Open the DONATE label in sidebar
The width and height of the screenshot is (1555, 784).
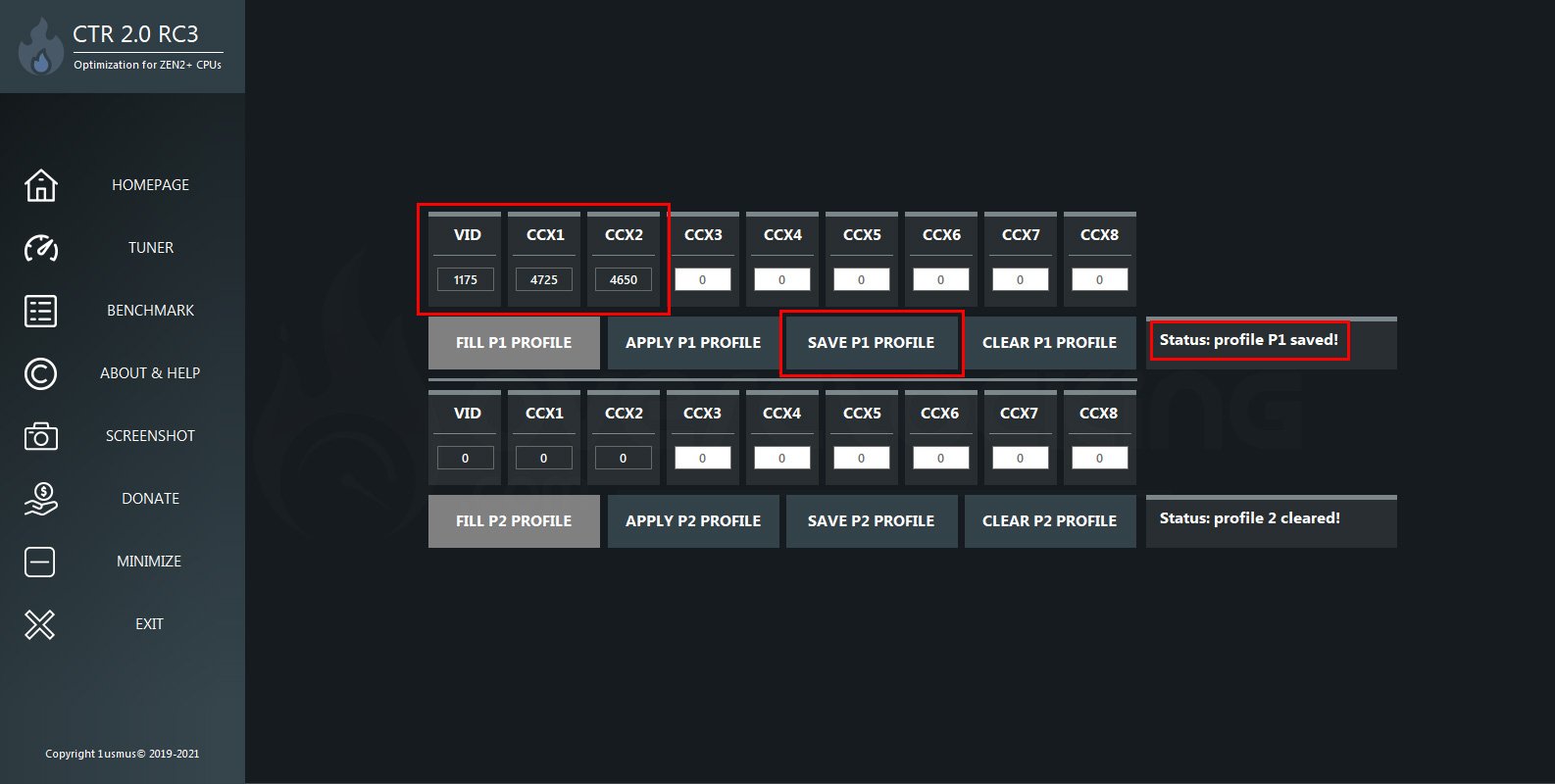(x=150, y=499)
